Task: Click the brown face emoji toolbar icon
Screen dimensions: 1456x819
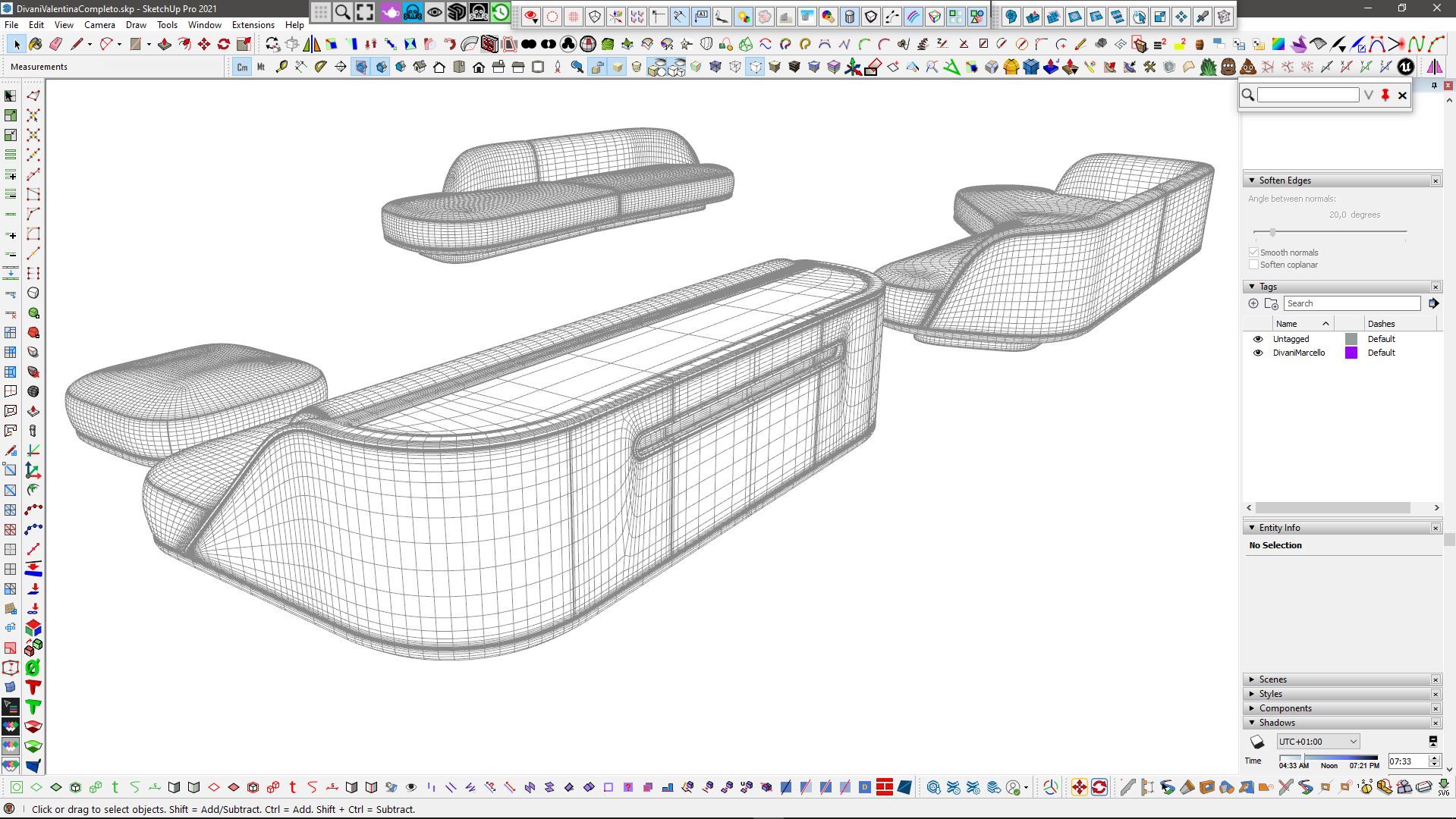Action: [1228, 67]
